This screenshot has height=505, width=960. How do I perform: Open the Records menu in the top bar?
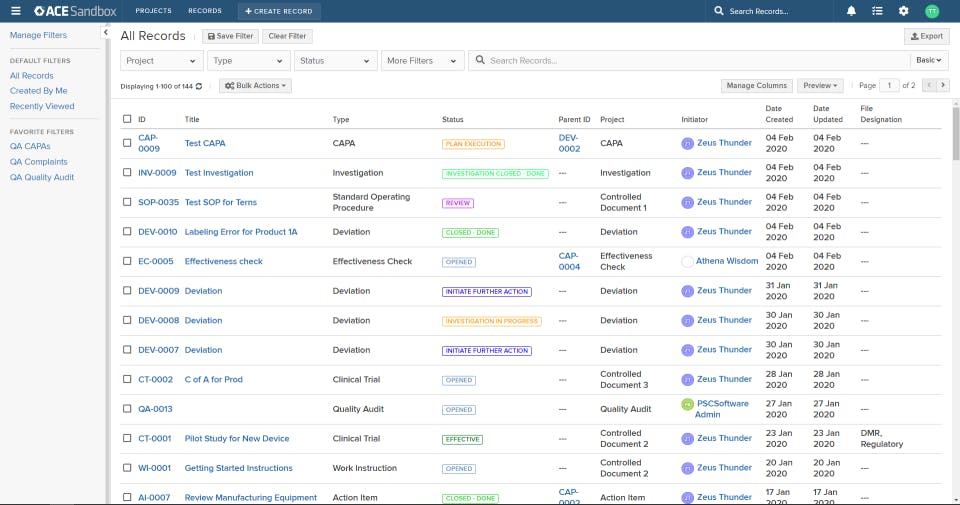tap(205, 11)
